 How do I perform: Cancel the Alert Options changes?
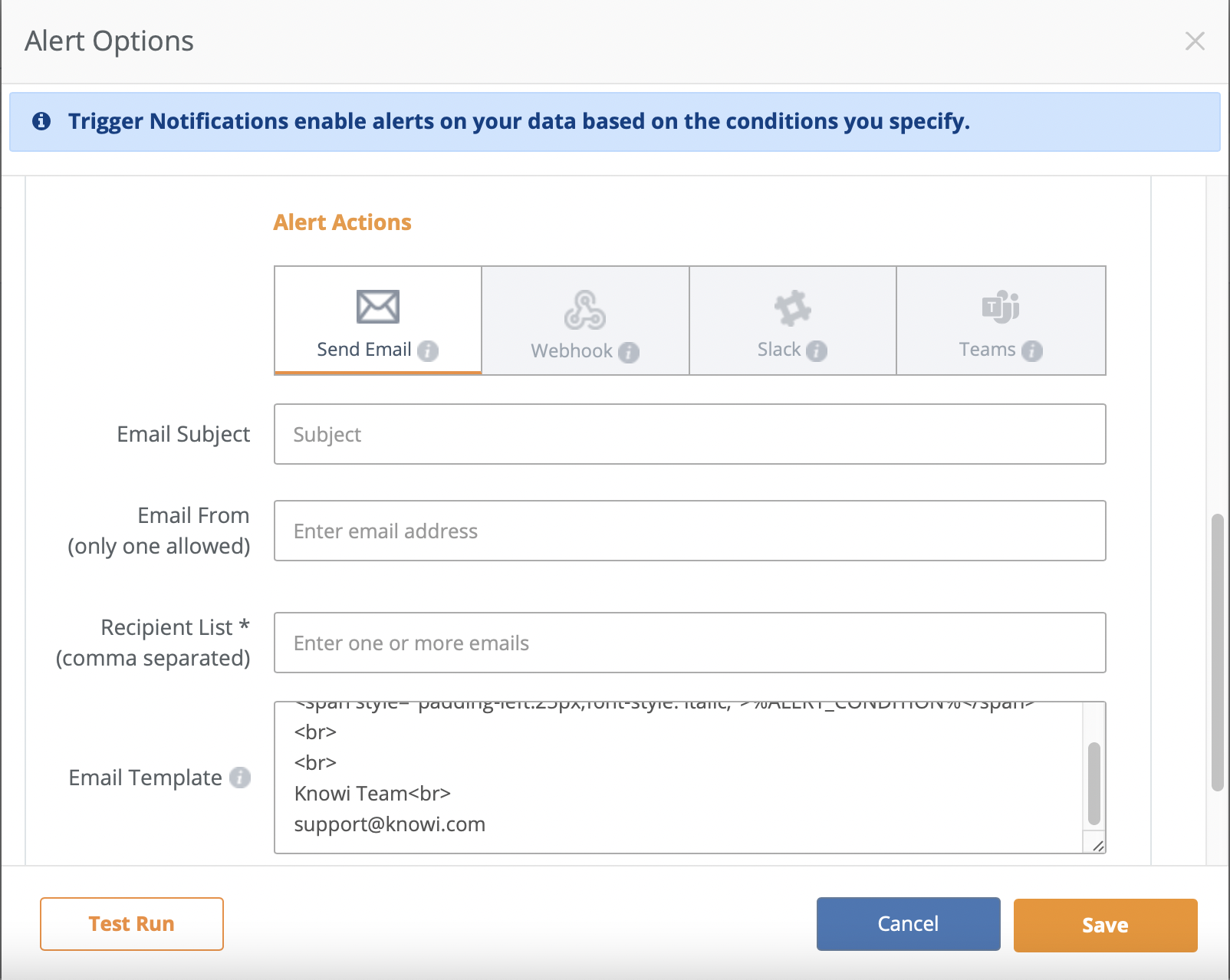pos(908,923)
